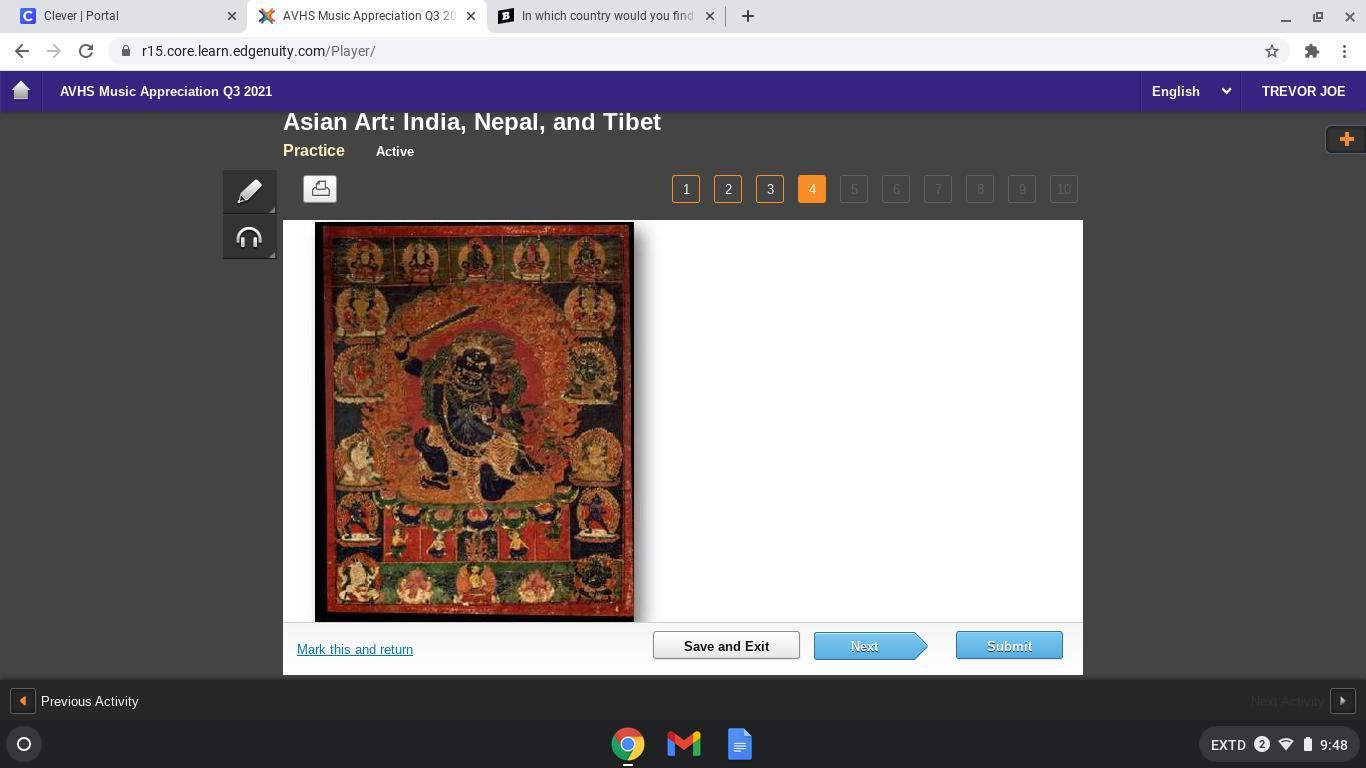Jump to question 2
The image size is (1366, 768).
728,189
